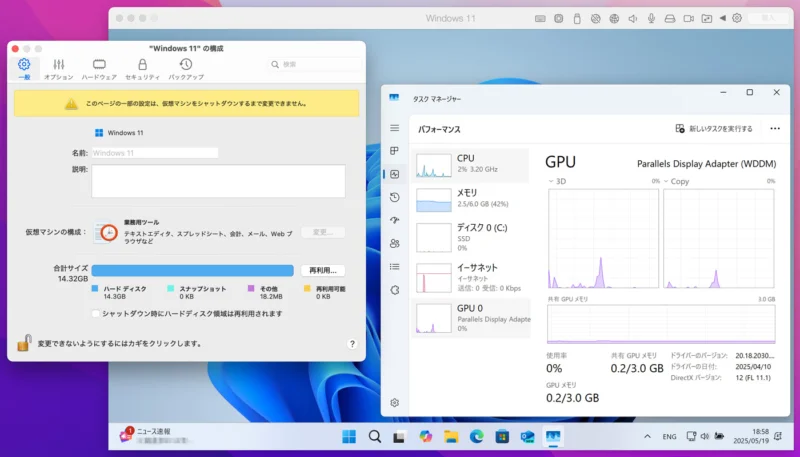Open the Startup apps icon in the Task Manager sidebar
Viewport: 800px width, 457px height.
tap(394, 220)
